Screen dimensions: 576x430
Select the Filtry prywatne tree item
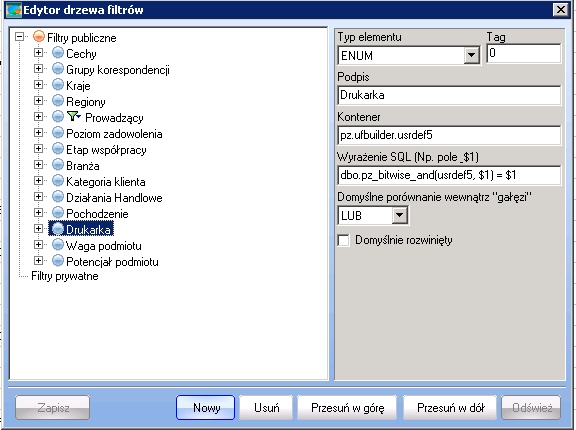[65, 276]
